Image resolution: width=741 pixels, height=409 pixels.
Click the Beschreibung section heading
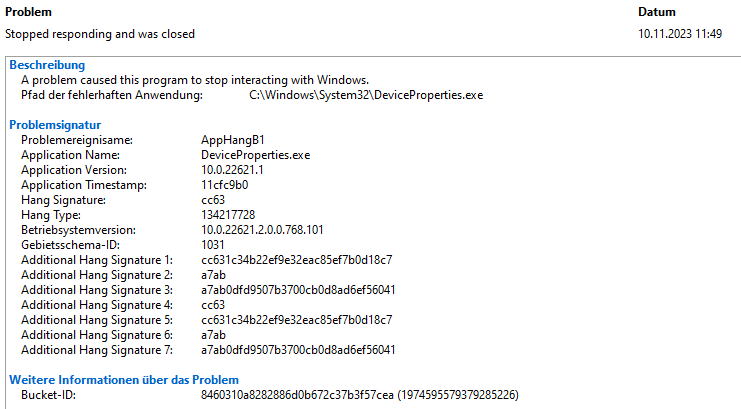coord(47,65)
